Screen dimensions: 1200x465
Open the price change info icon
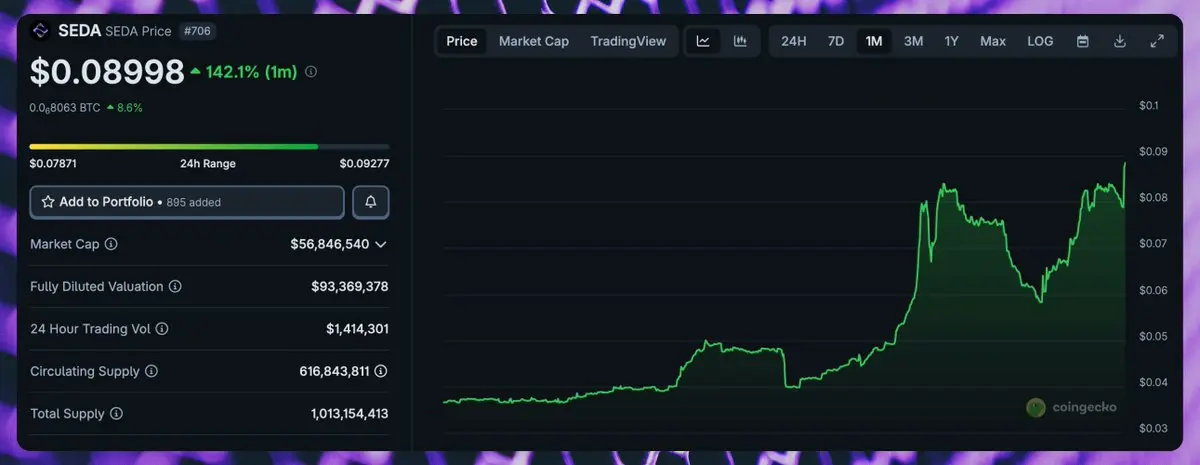(x=311, y=72)
